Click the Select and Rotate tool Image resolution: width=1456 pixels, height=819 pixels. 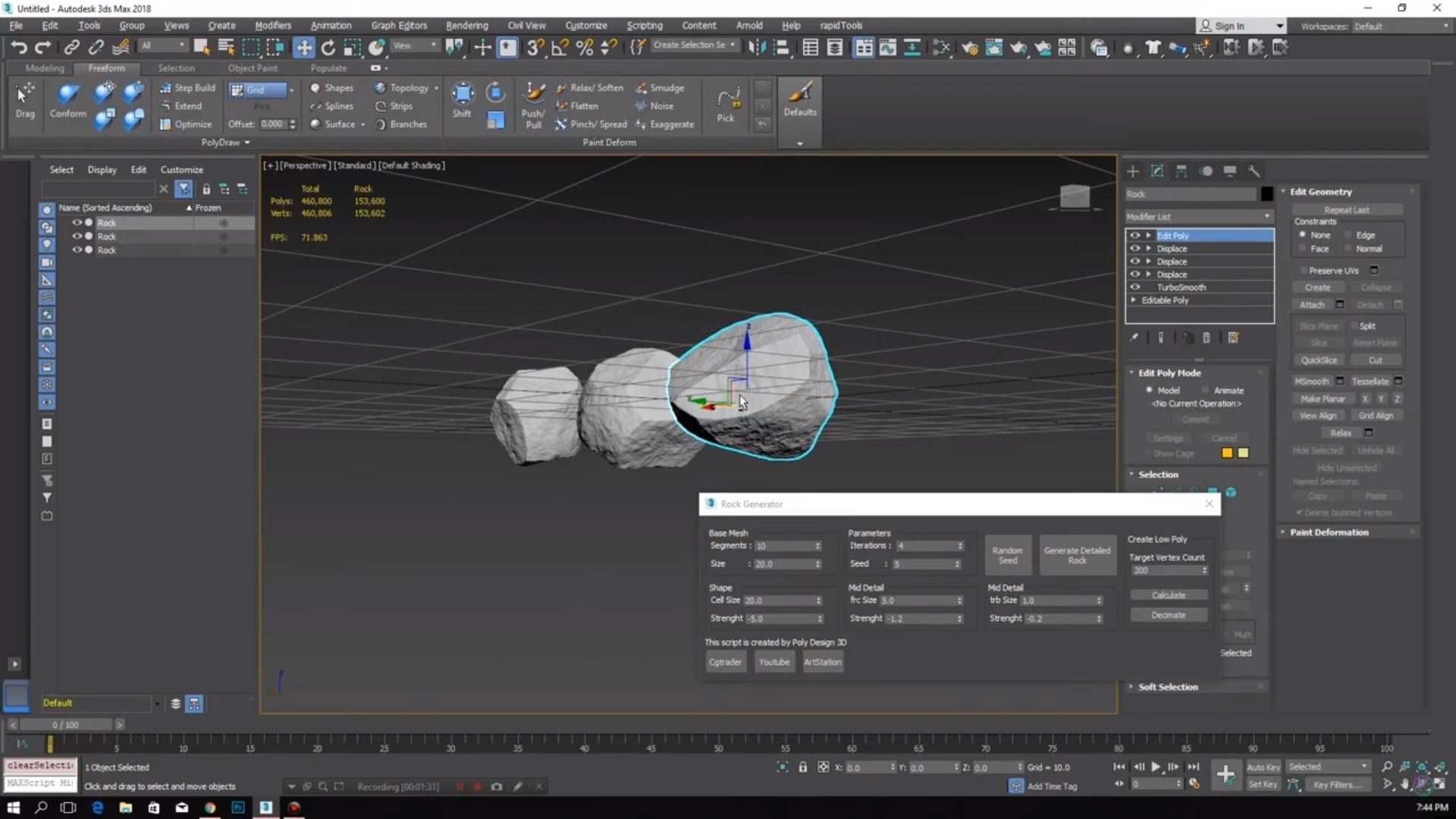pyautogui.click(x=328, y=48)
